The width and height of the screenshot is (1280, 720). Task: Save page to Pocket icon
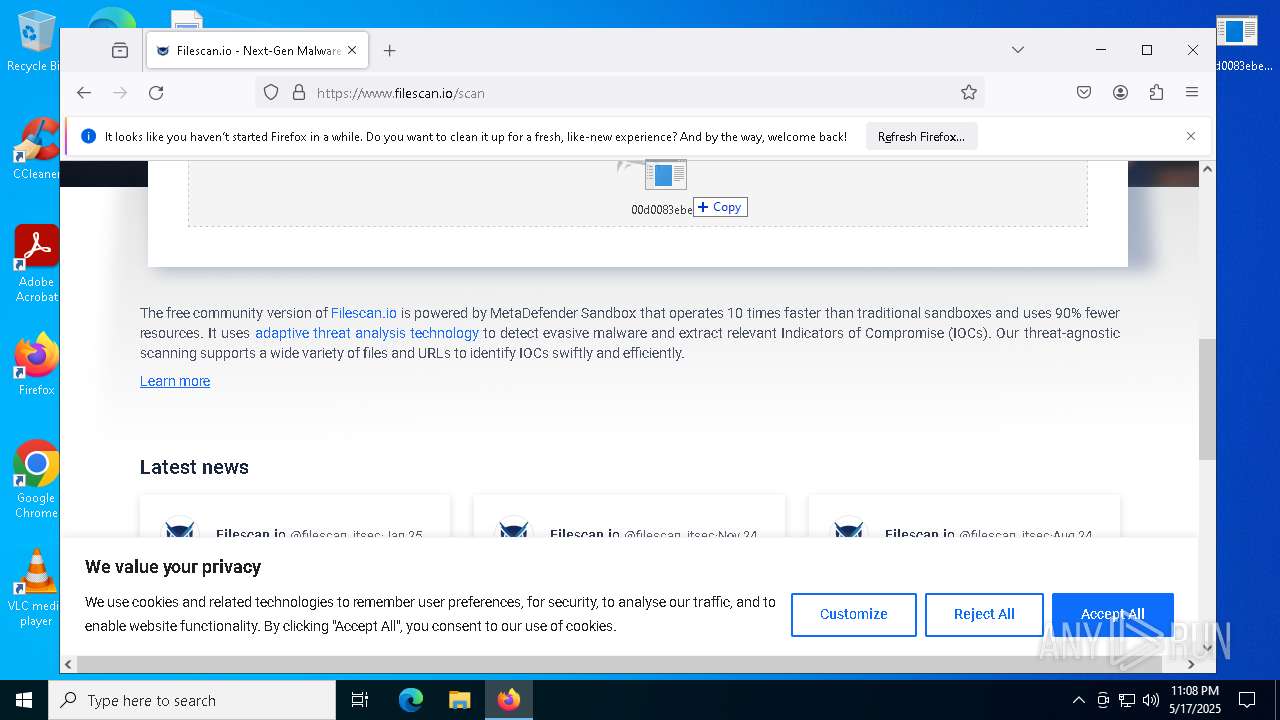(1084, 93)
